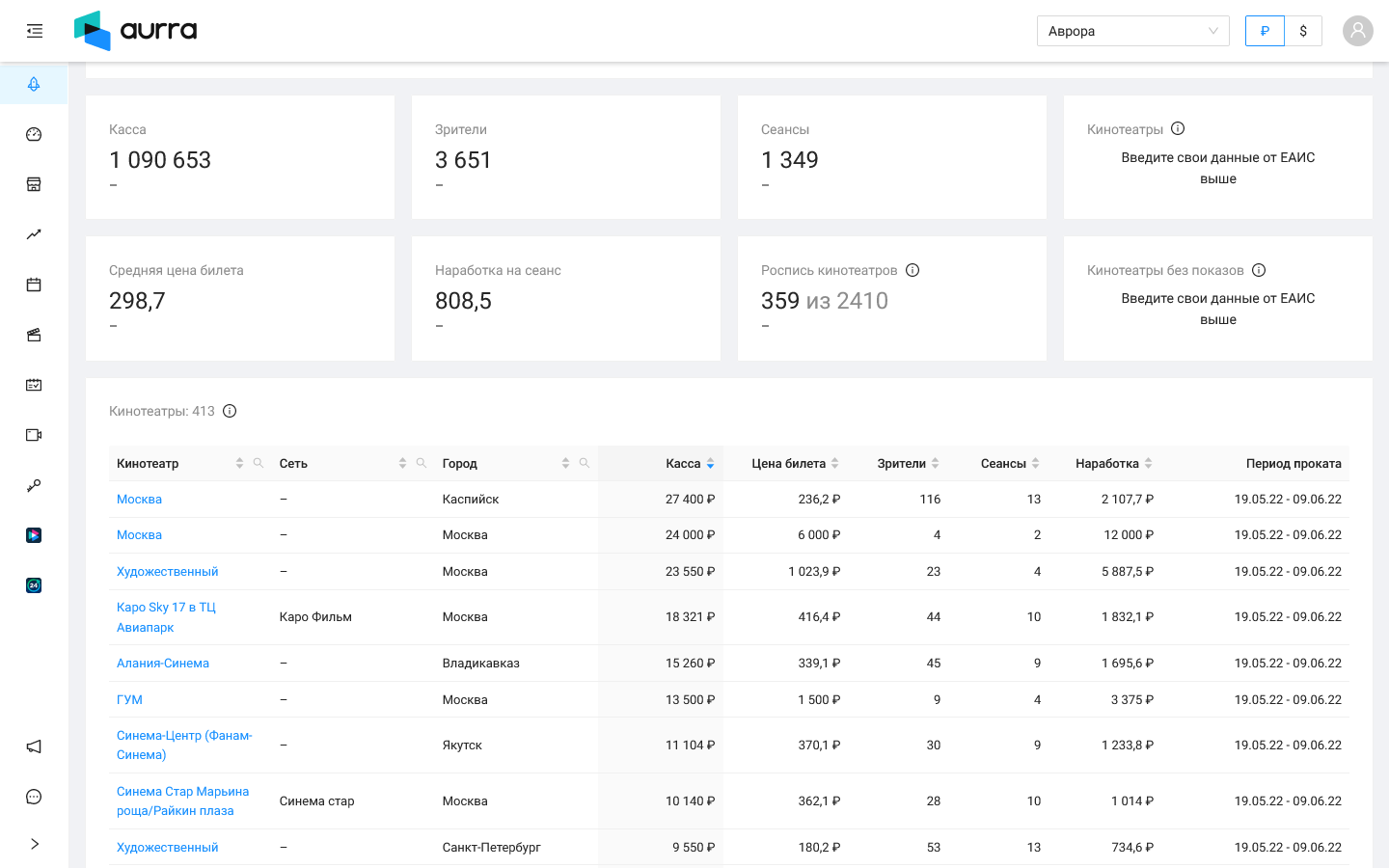Screen dimensions: 1389x868
Task: Click search icon in Кинотеатр column
Action: tap(259, 464)
